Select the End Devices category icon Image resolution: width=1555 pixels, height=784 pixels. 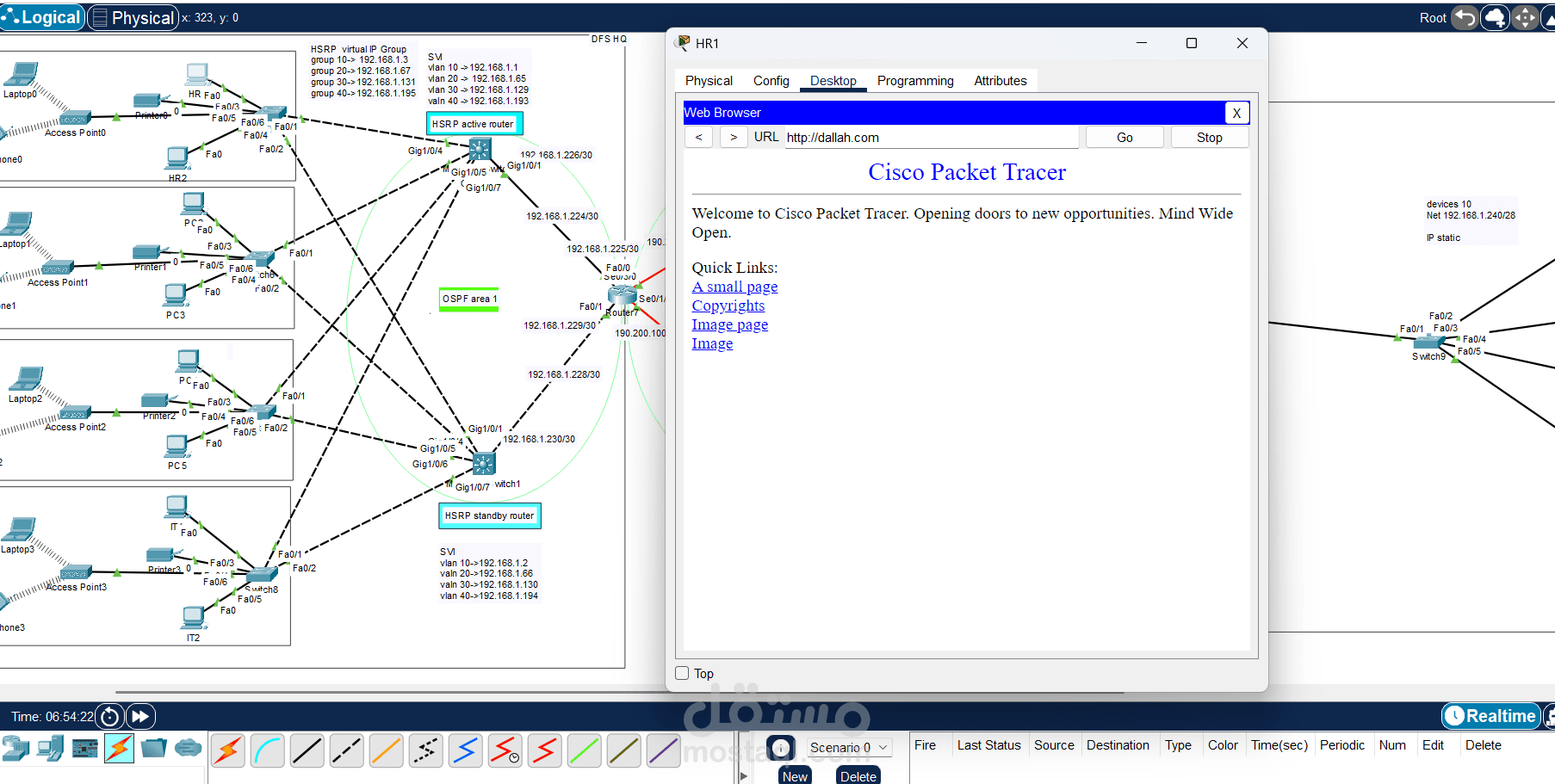tap(50, 749)
